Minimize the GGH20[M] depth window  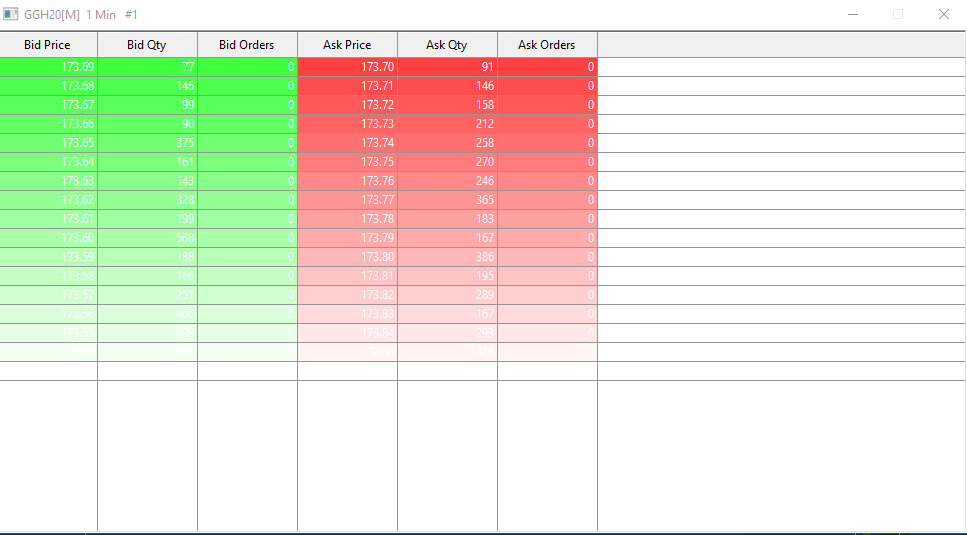(853, 14)
